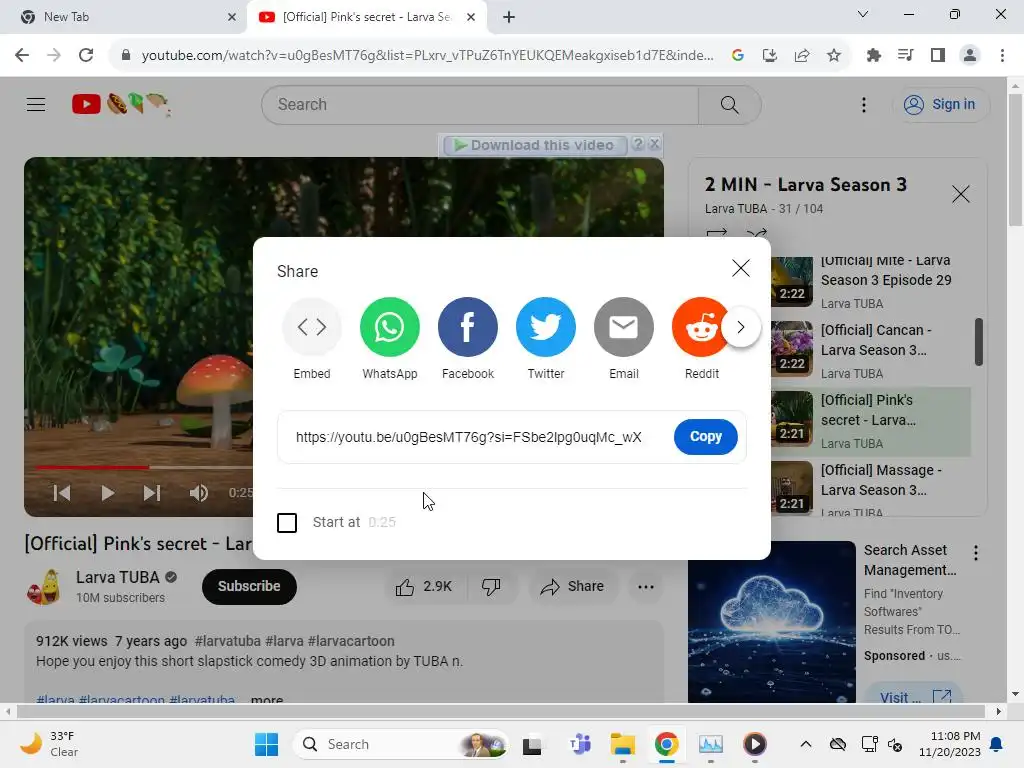Select the youtu.be share URL field
The width and height of the screenshot is (1024, 768).
[x=469, y=437]
